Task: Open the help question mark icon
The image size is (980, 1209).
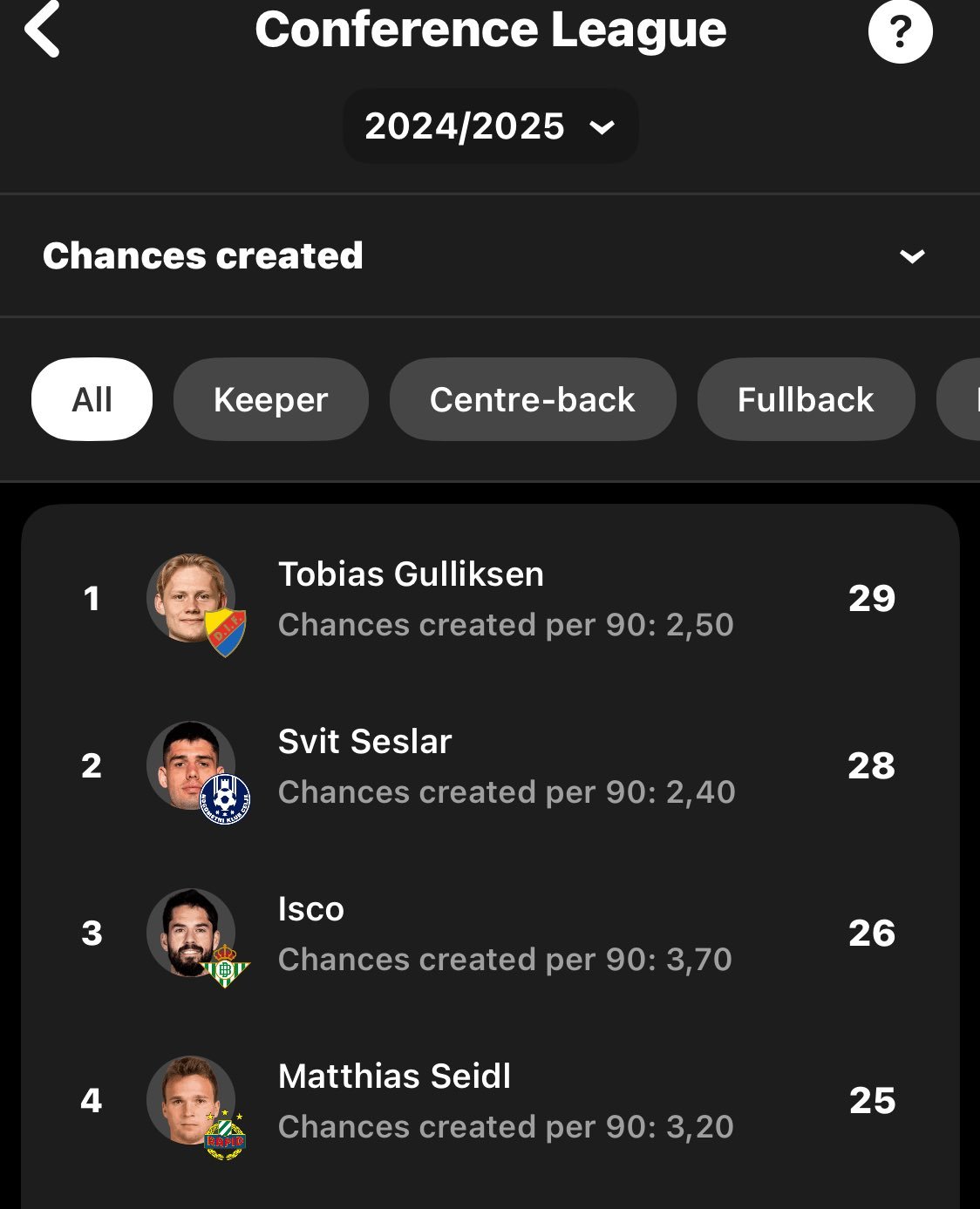Action: [x=900, y=31]
